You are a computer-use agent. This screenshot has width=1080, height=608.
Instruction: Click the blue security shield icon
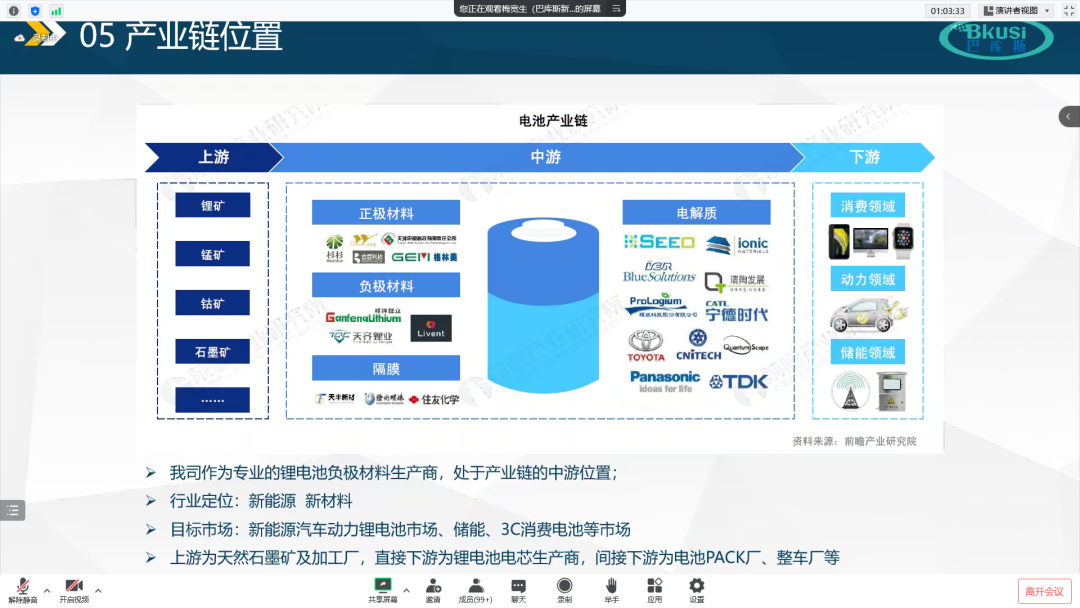[35, 10]
